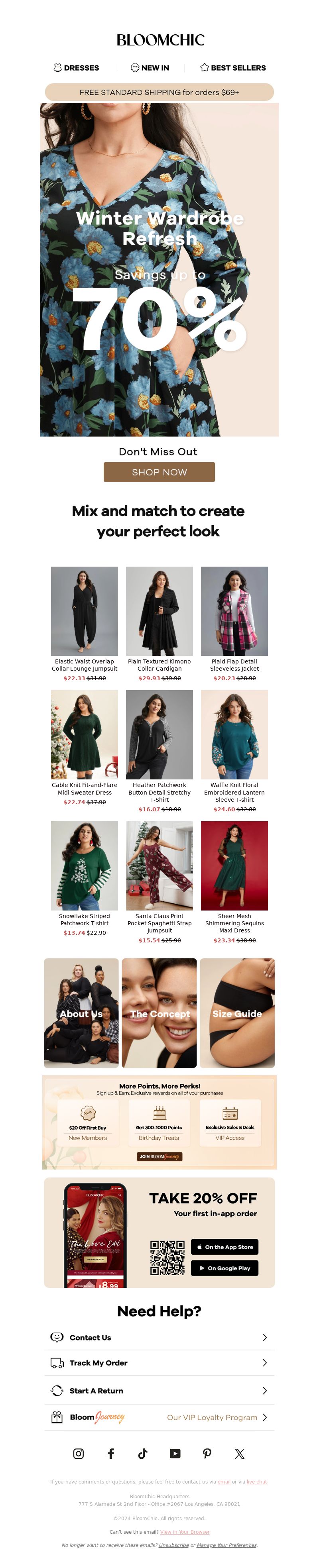Open the Instagram social icon

79,1454
